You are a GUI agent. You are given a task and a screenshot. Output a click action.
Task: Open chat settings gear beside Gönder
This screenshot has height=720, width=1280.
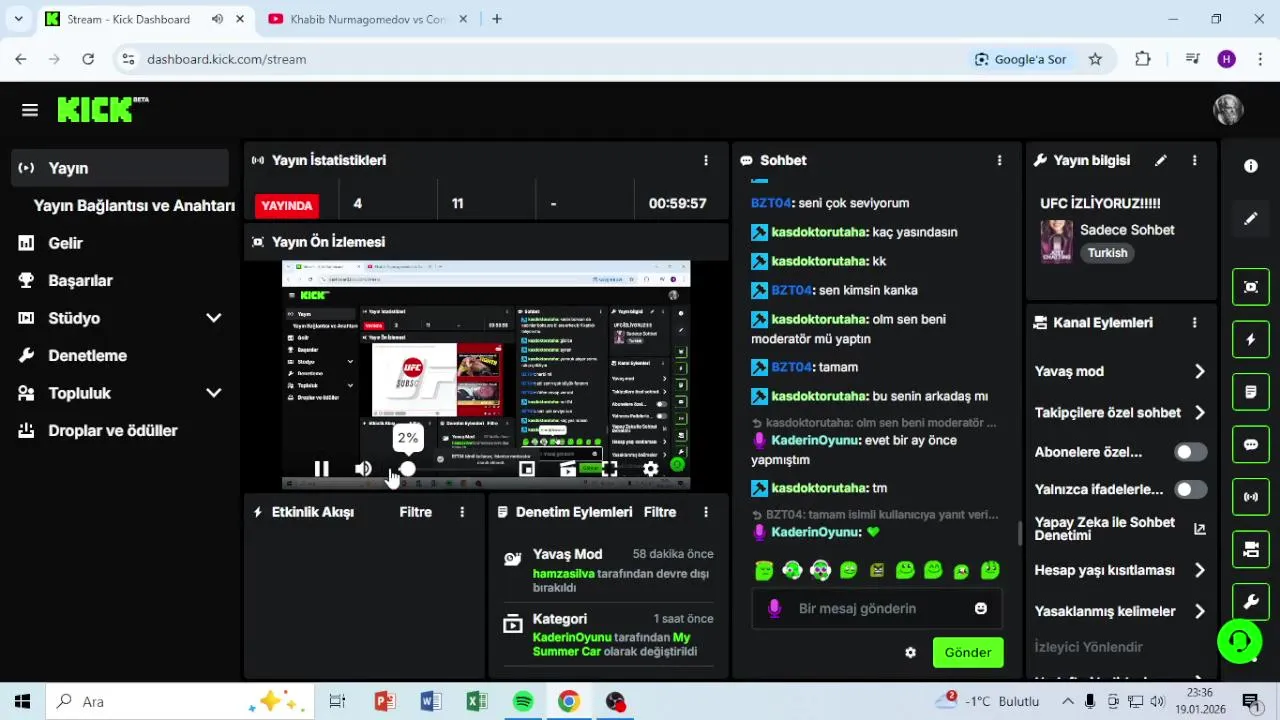pyautogui.click(x=910, y=652)
